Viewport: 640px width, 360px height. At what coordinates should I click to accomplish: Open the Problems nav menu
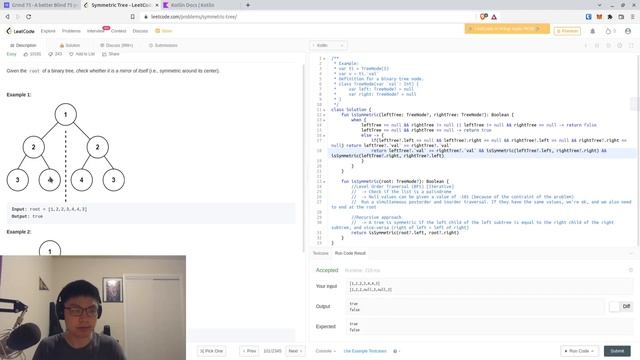[71, 31]
